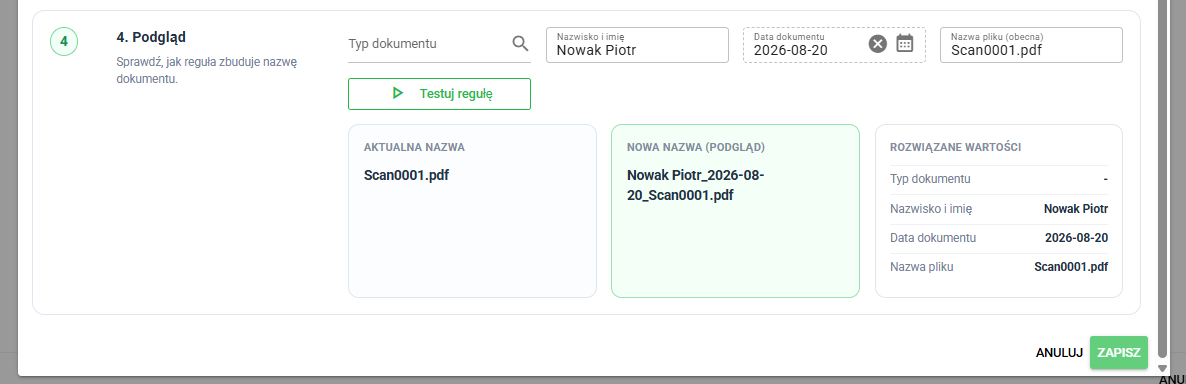Save with the ZAPISZ button
The height and width of the screenshot is (384, 1186).
click(1119, 353)
